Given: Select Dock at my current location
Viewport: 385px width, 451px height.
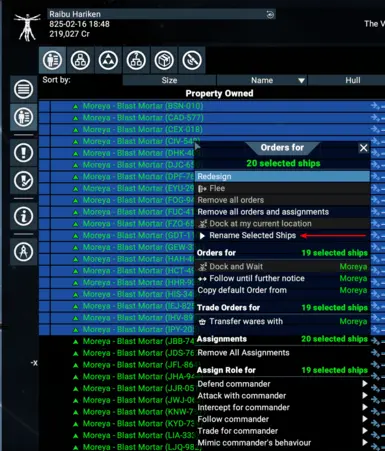Looking at the screenshot, I should 283,224.
